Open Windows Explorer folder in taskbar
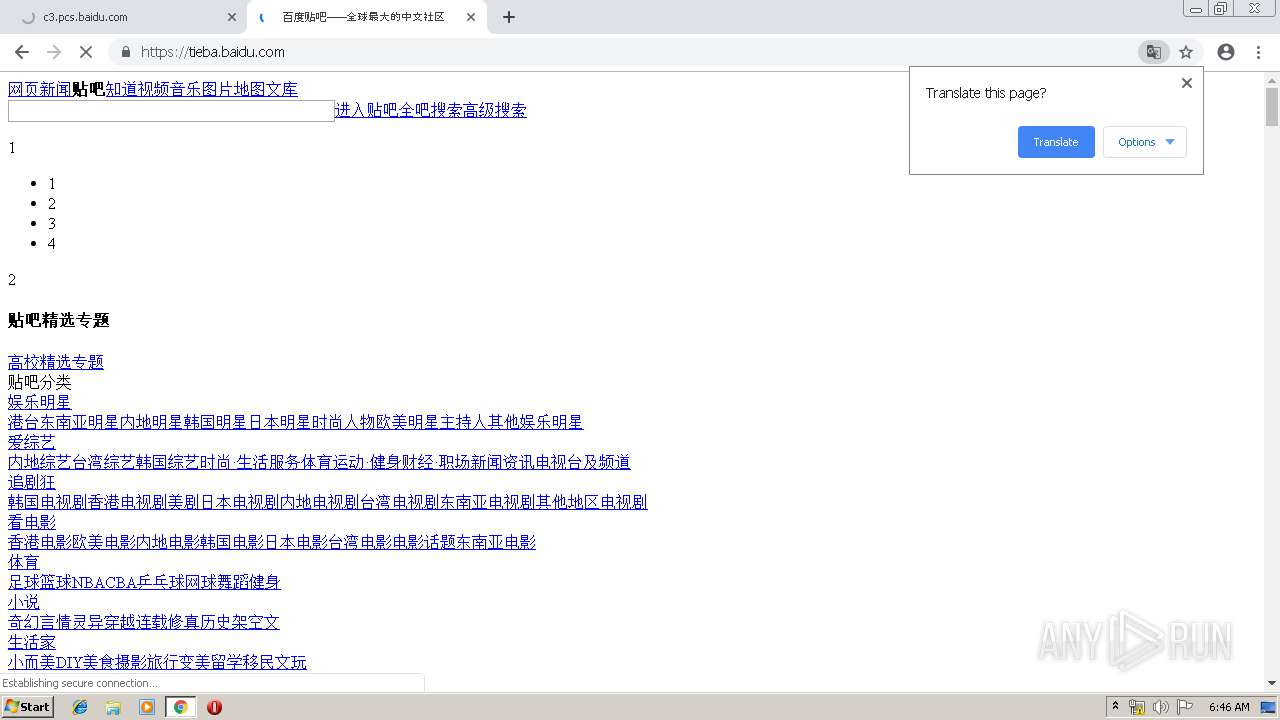This screenshot has height=720, width=1280. [x=113, y=707]
